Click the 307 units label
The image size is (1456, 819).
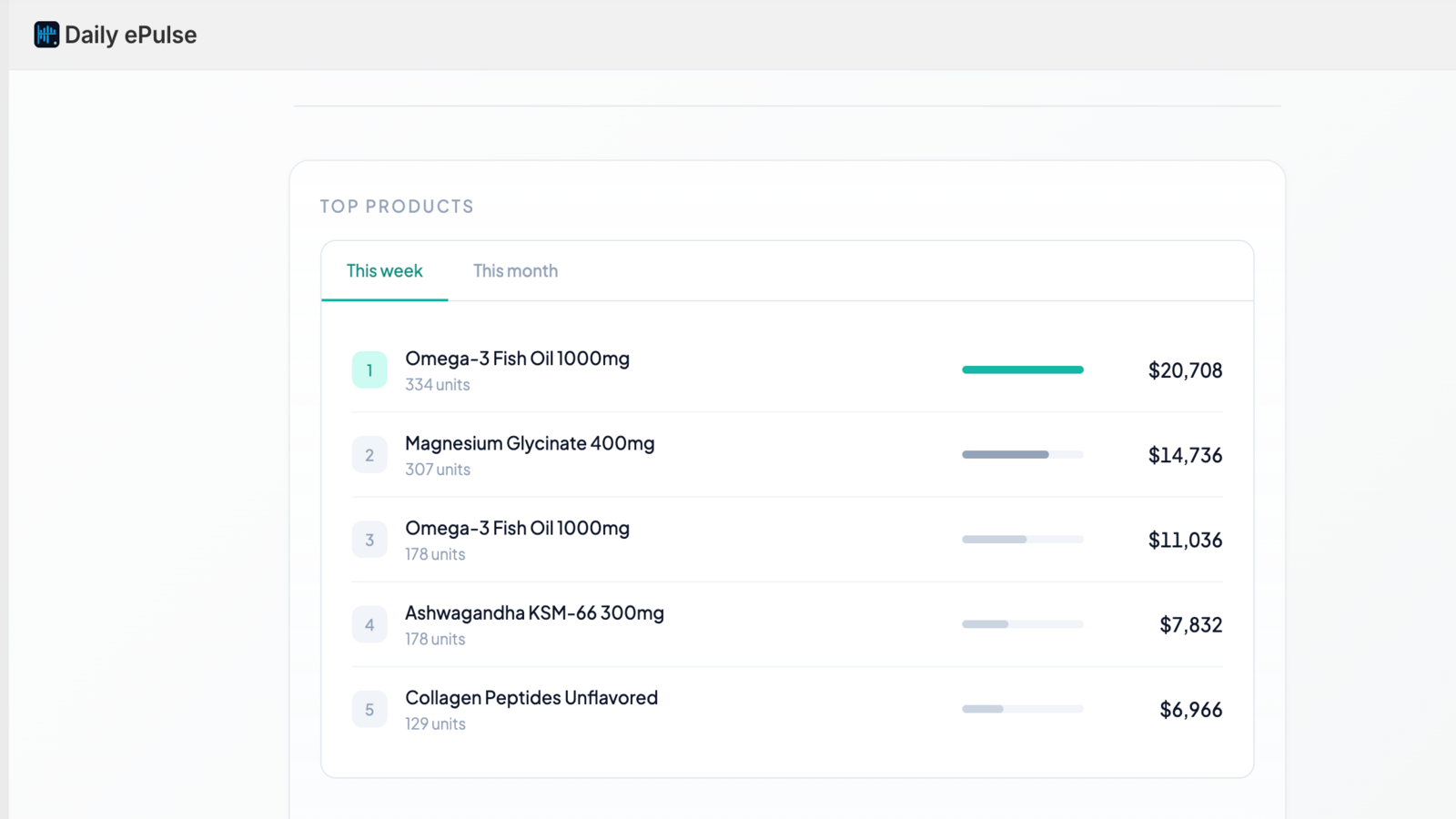click(x=438, y=470)
